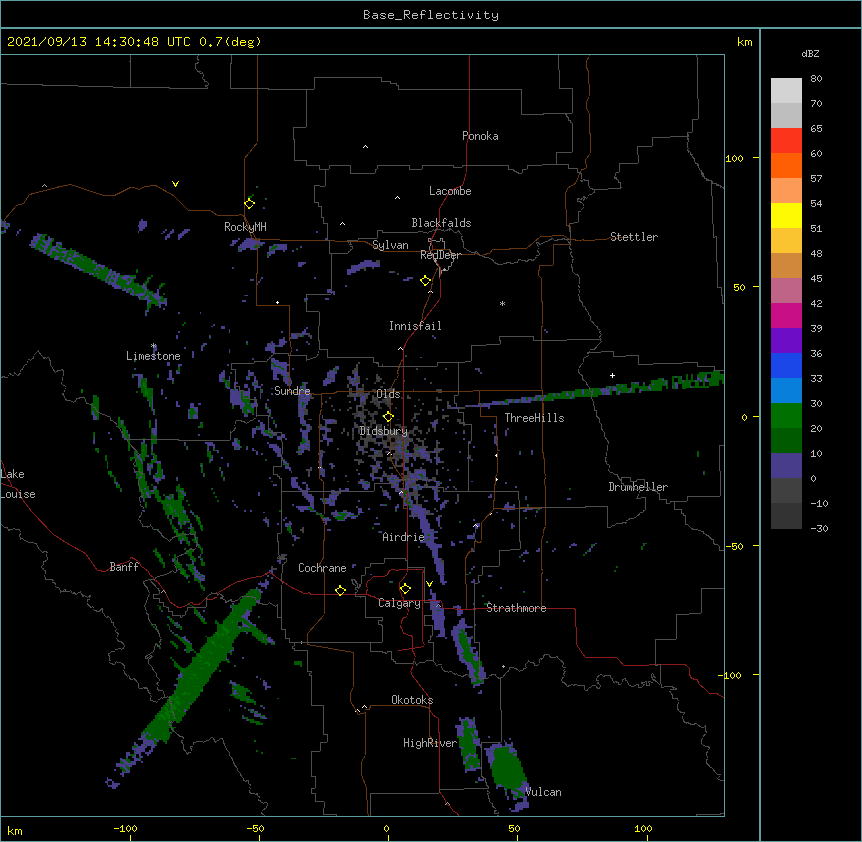The image size is (862, 842).
Task: Pick the green swatch between 30 and 20
Action: [x=786, y=416]
